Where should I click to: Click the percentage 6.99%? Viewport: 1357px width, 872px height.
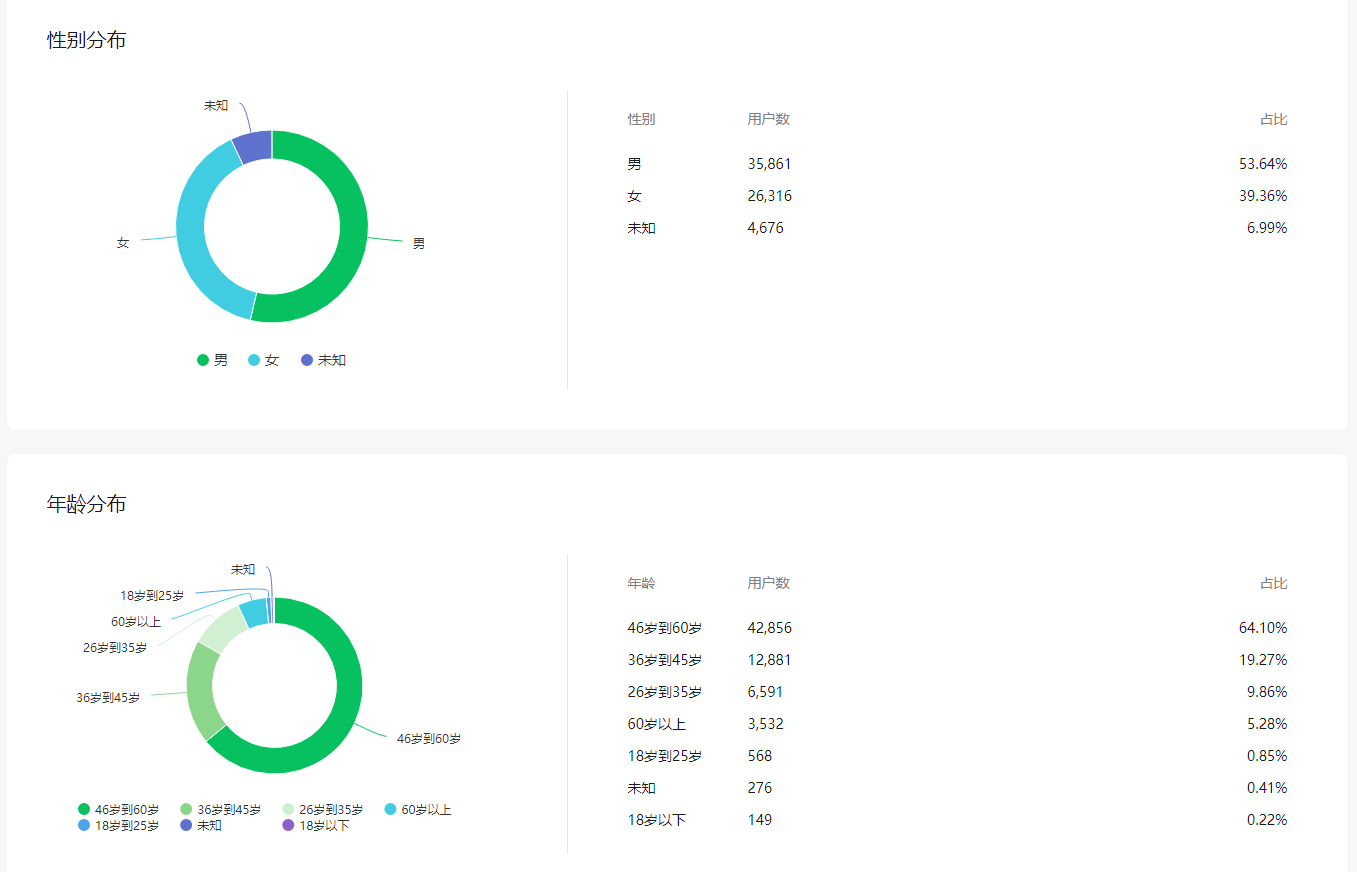point(1267,228)
